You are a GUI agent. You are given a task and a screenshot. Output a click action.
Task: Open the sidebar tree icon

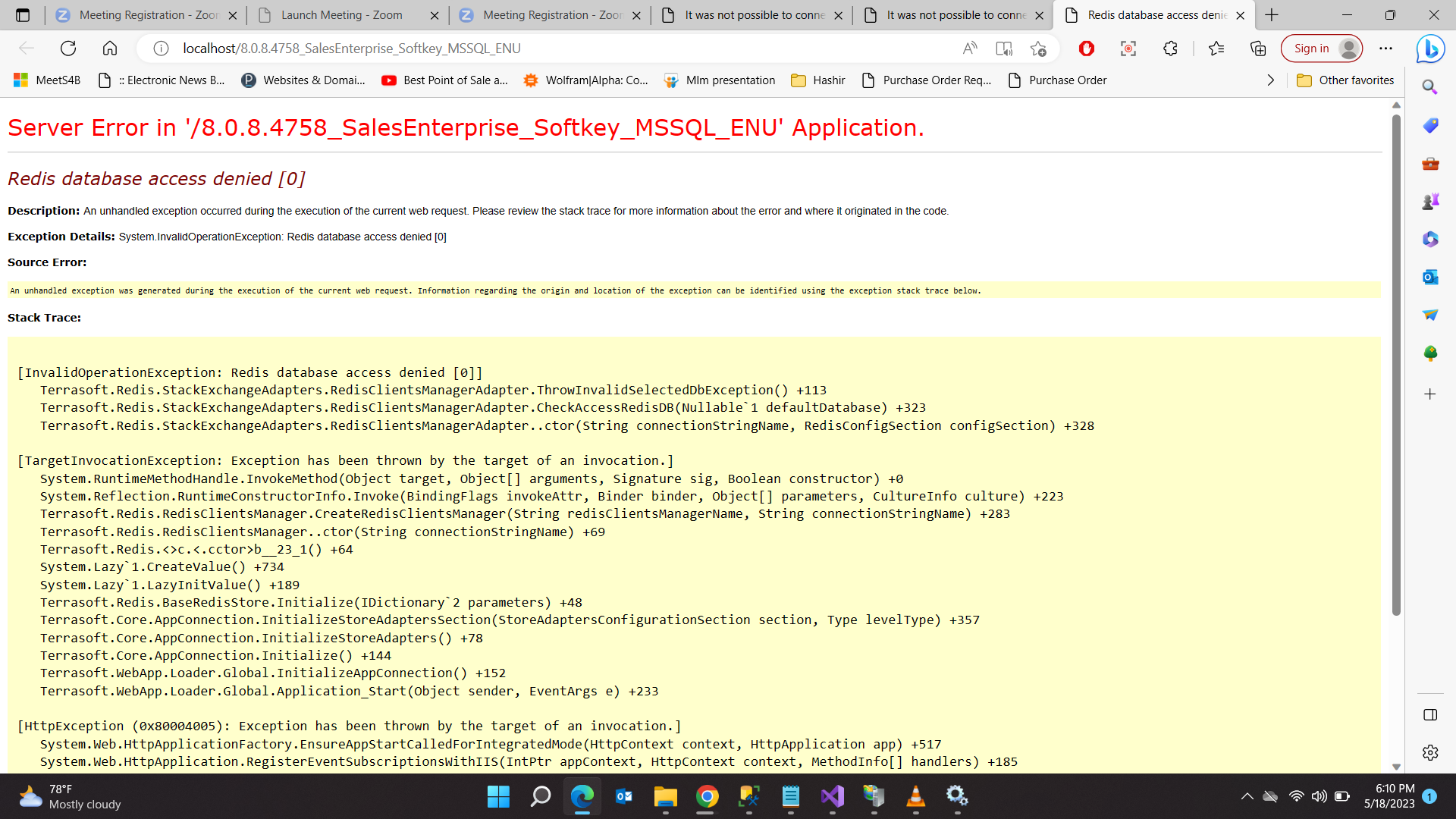[x=1430, y=353]
